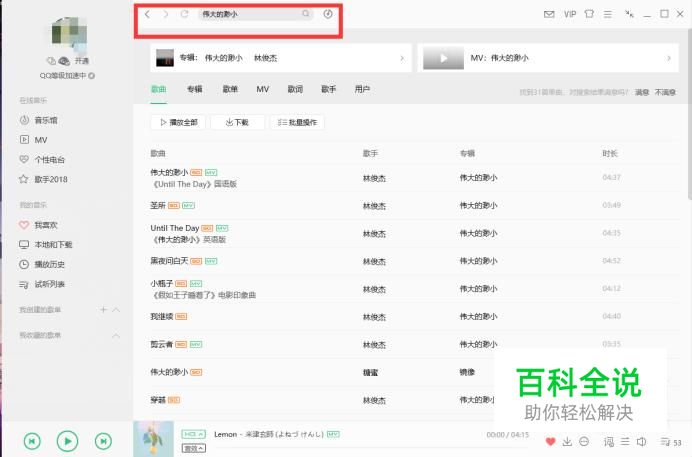Screen dimensions: 692x457
Task: Click the 批量操作 button
Action: coord(297,122)
